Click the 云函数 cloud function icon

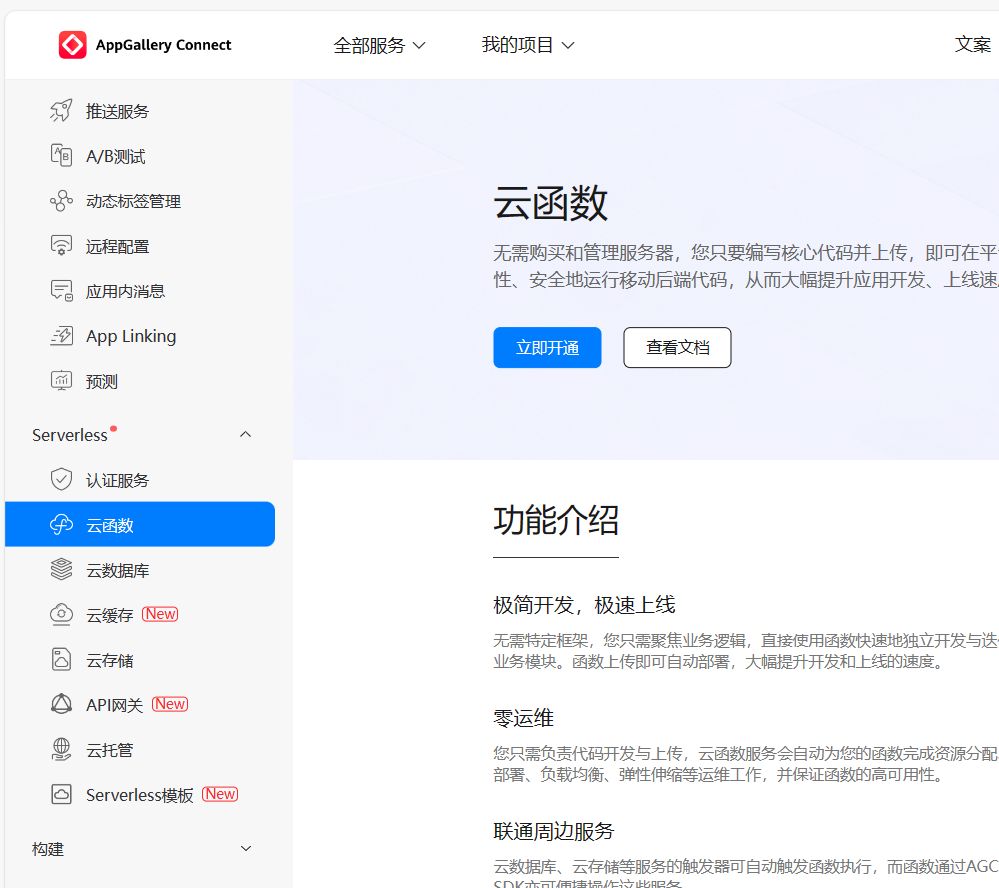(61, 525)
